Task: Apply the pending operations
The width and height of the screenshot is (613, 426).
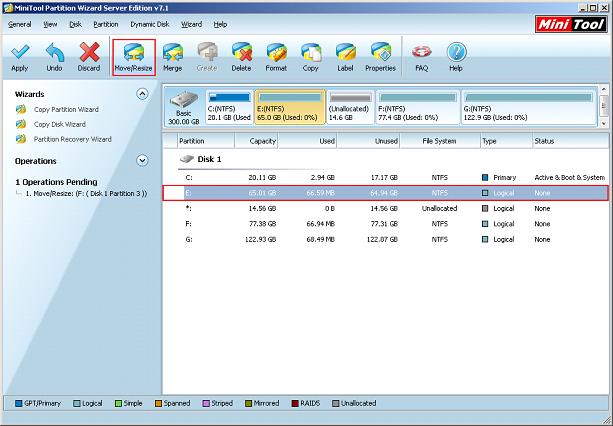Action: click(x=20, y=57)
